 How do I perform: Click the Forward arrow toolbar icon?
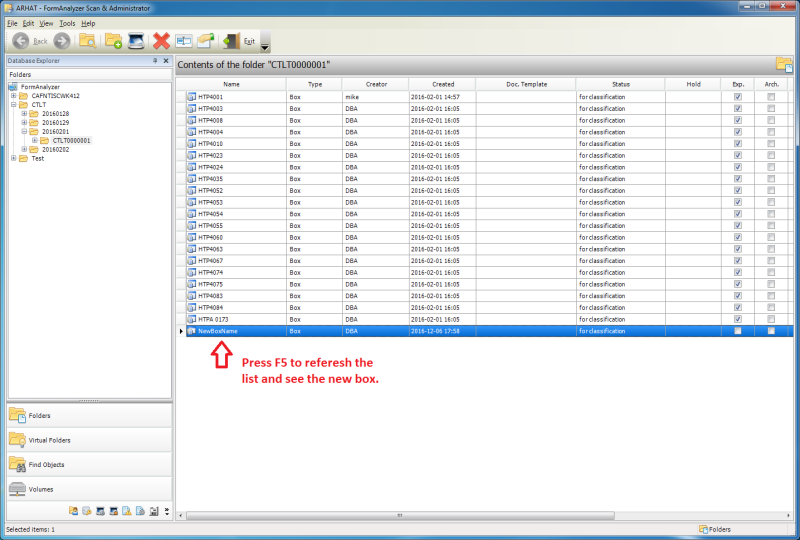(62, 41)
